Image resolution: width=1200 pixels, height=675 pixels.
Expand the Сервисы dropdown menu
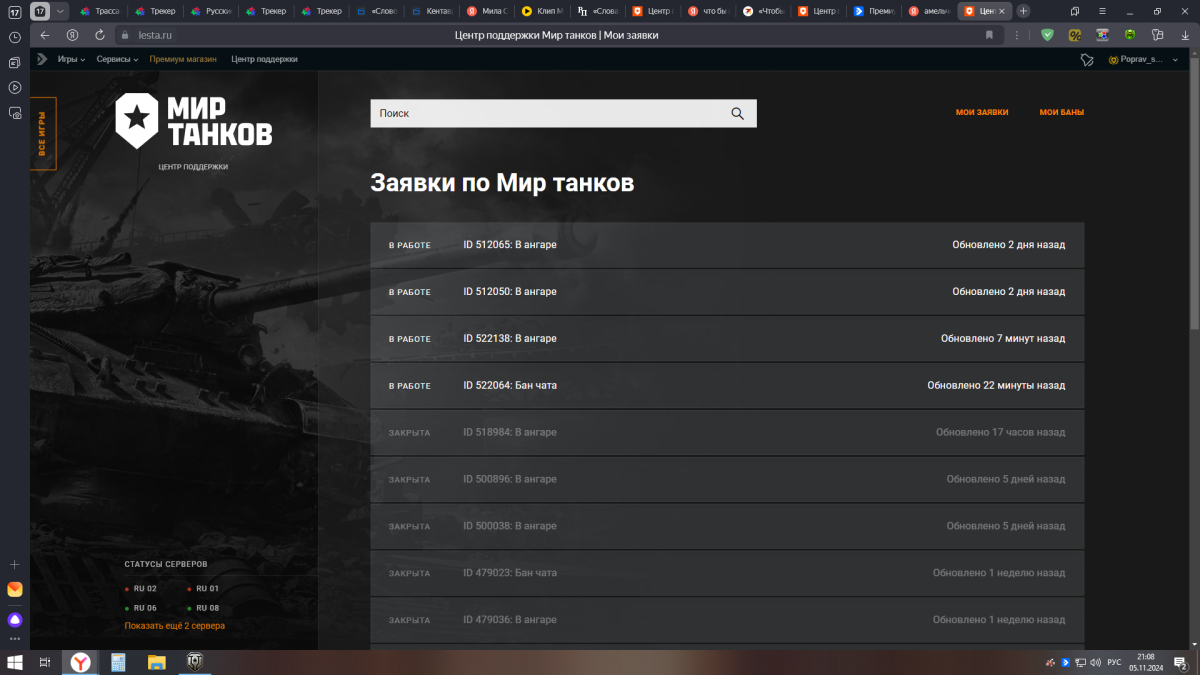pyautogui.click(x=117, y=59)
